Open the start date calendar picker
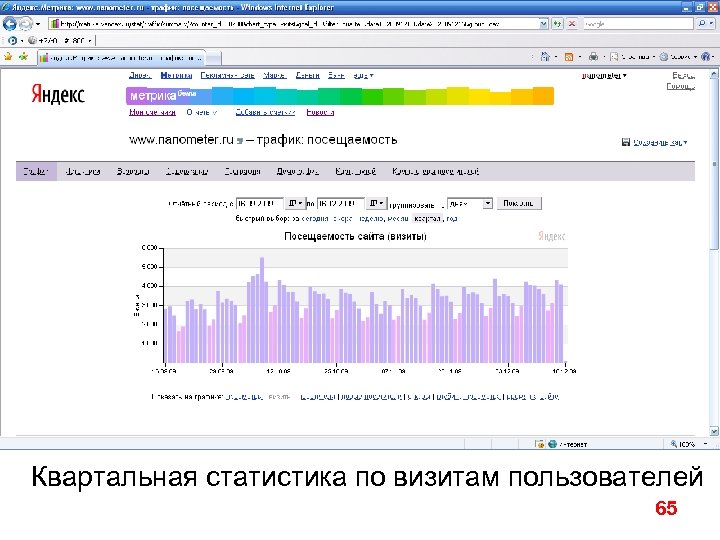 [x=295, y=203]
